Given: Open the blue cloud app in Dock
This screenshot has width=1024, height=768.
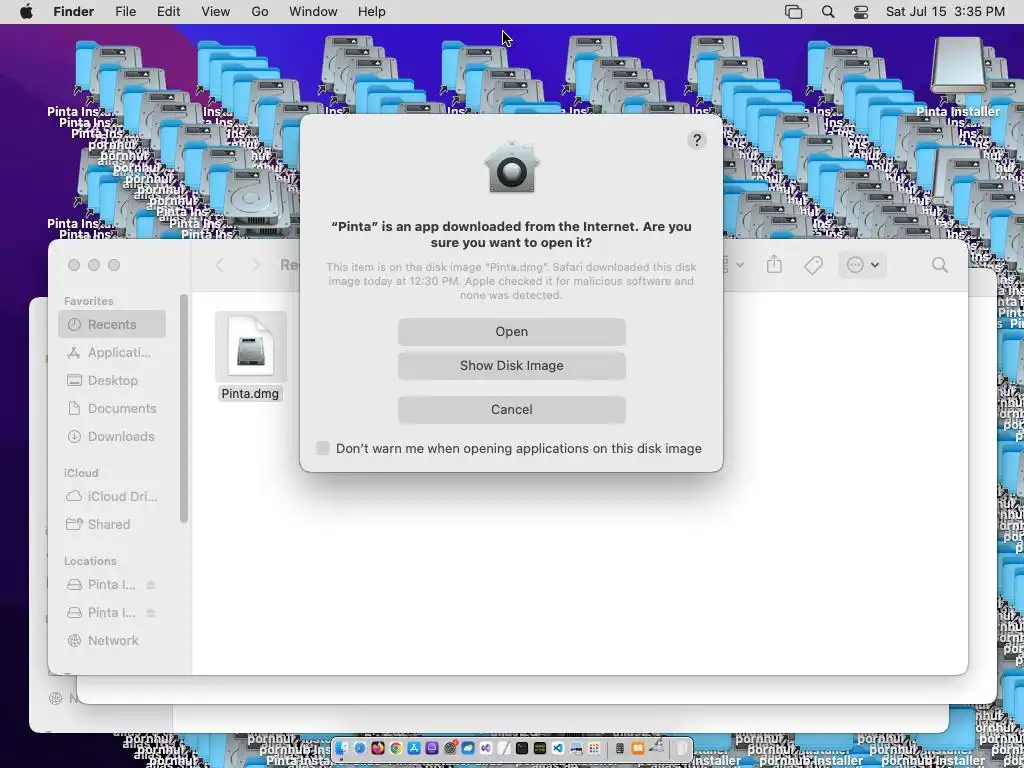Looking at the screenshot, I should point(468,748).
